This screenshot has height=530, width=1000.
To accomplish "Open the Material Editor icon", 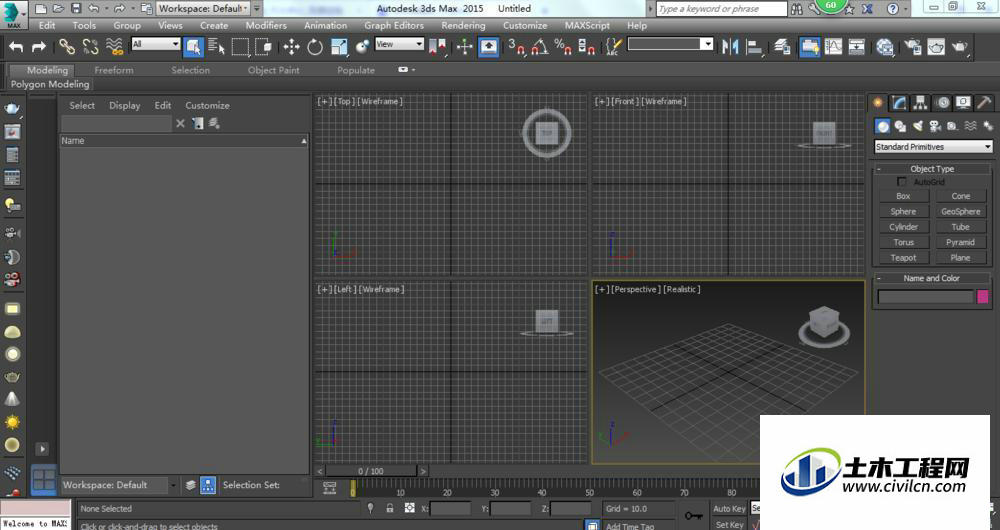I will click(885, 47).
